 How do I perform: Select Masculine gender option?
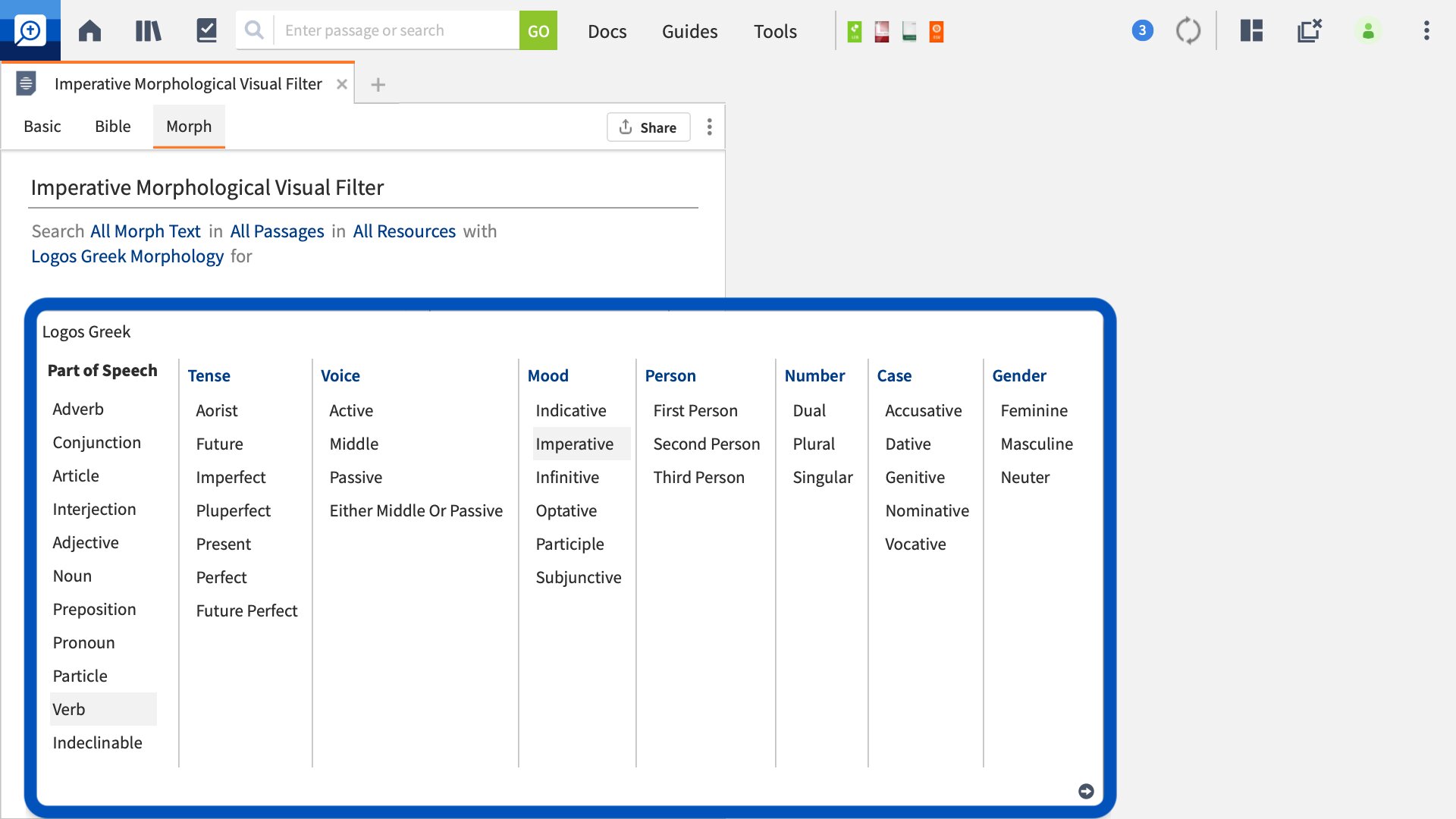click(x=1037, y=444)
